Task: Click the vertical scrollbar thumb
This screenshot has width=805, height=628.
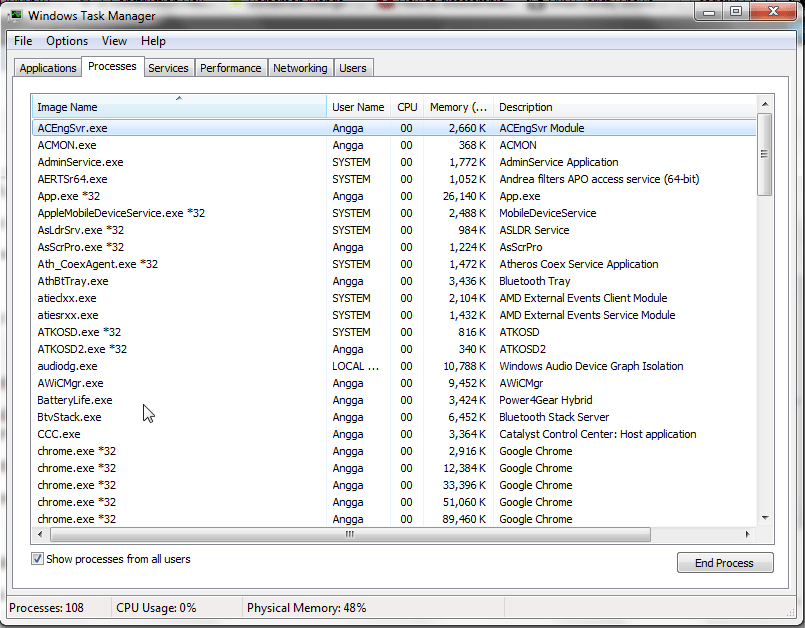Action: pos(765,154)
